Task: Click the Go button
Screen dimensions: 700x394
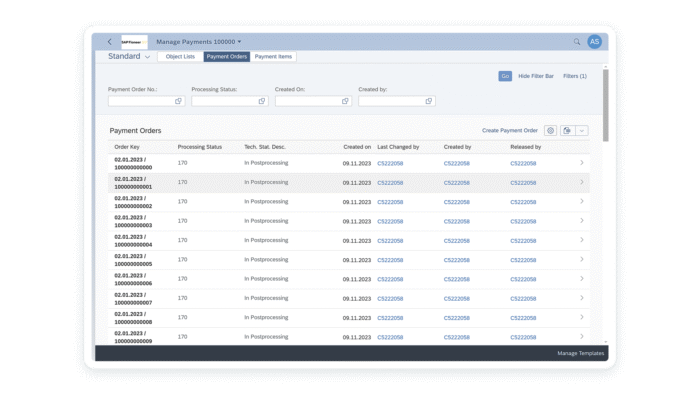Action: click(x=505, y=76)
